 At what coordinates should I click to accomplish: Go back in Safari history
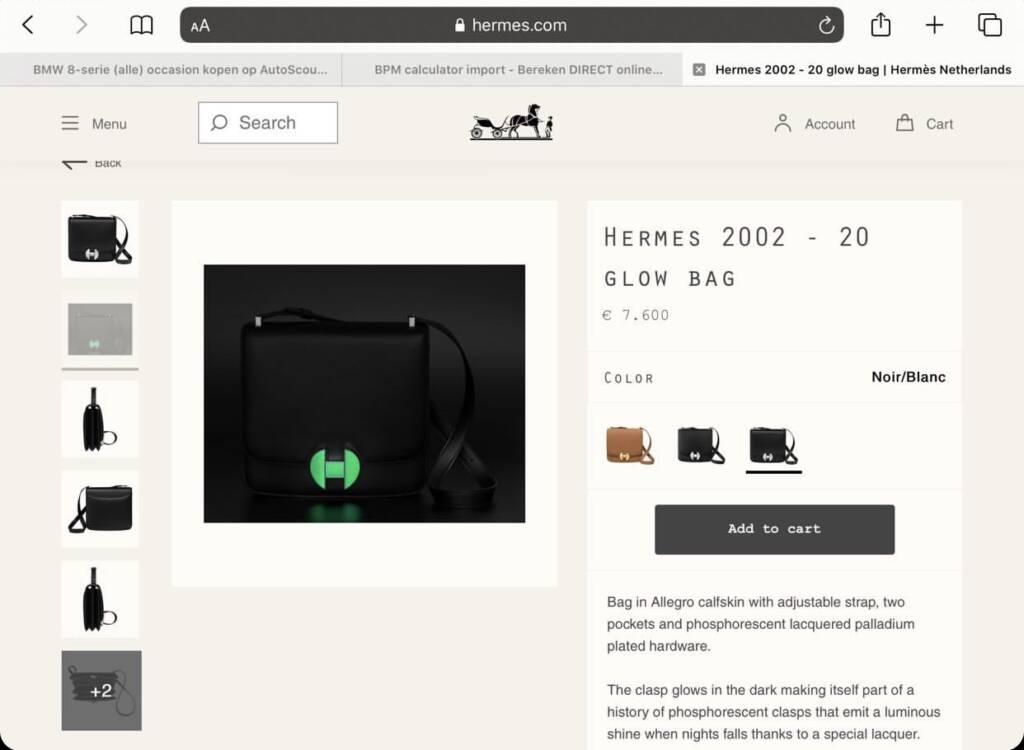click(28, 25)
